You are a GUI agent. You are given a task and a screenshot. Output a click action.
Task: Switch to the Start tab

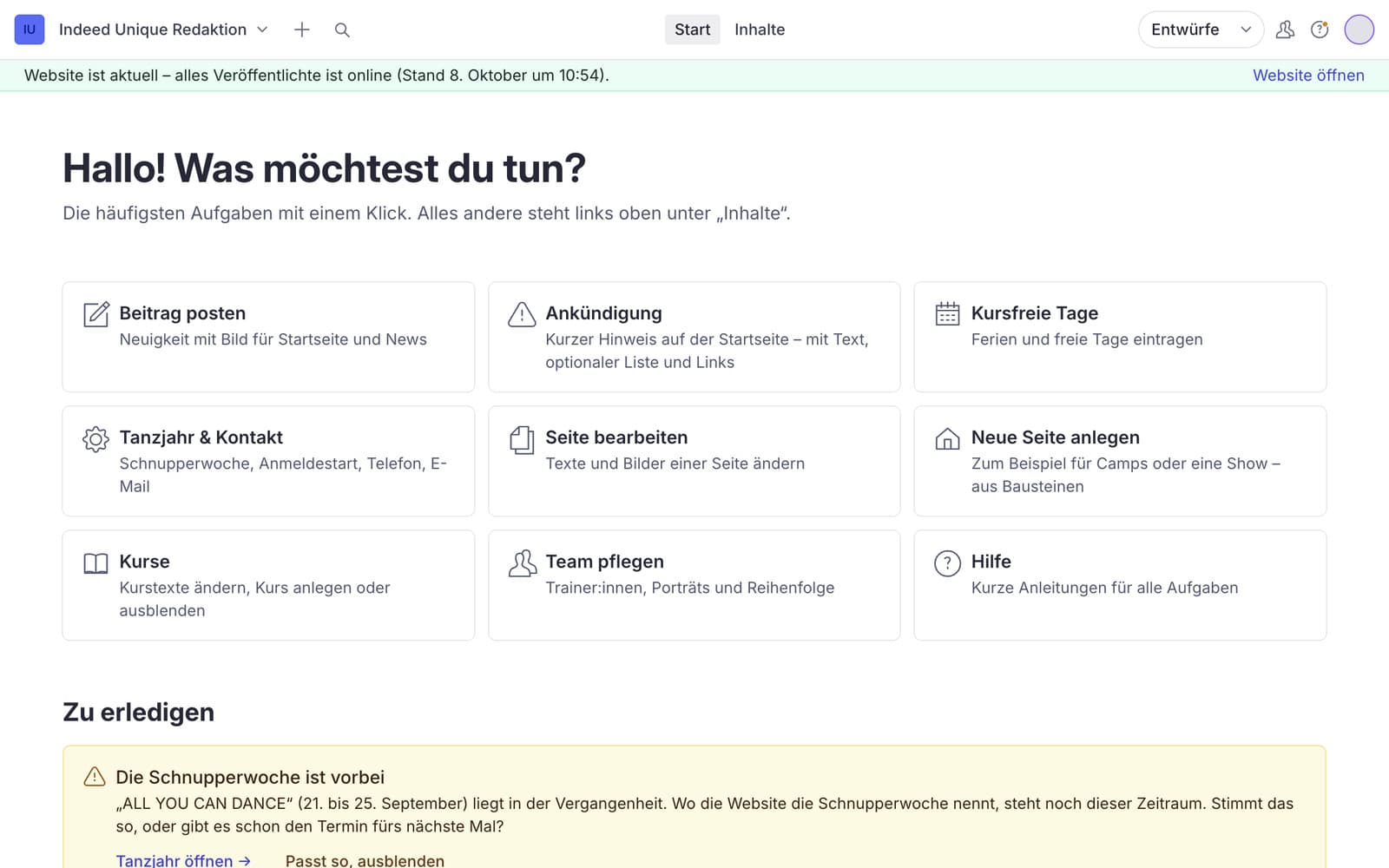tap(692, 30)
